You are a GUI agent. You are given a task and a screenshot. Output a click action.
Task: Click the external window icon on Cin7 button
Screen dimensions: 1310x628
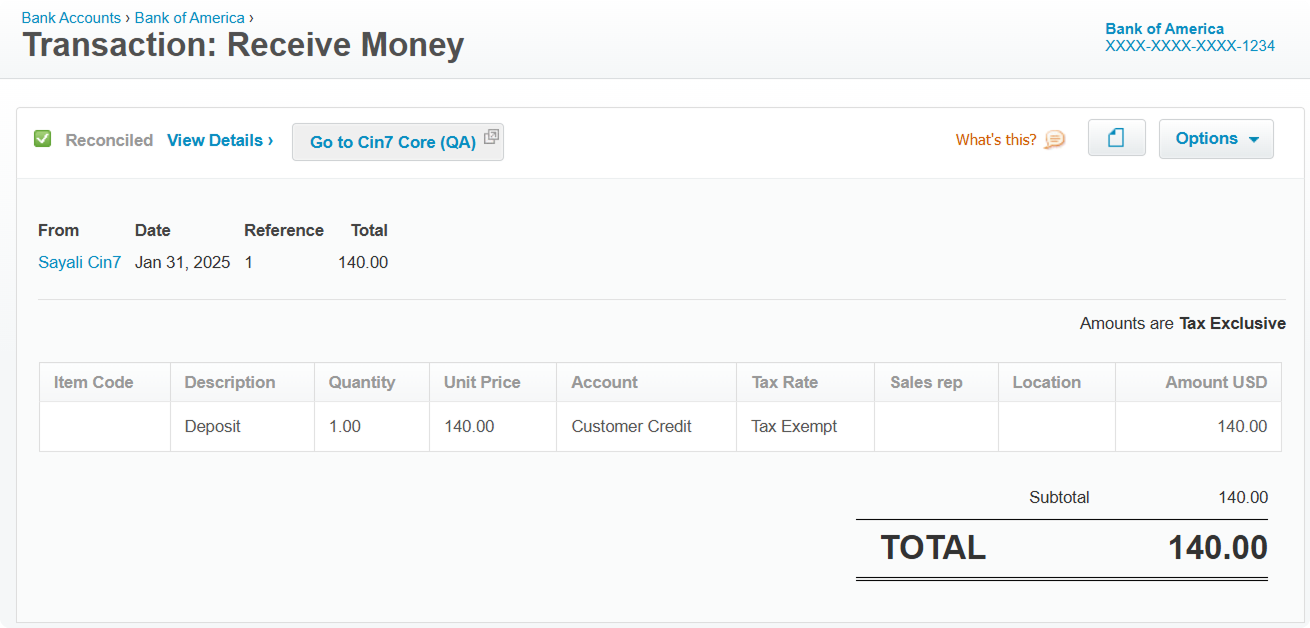point(491,137)
